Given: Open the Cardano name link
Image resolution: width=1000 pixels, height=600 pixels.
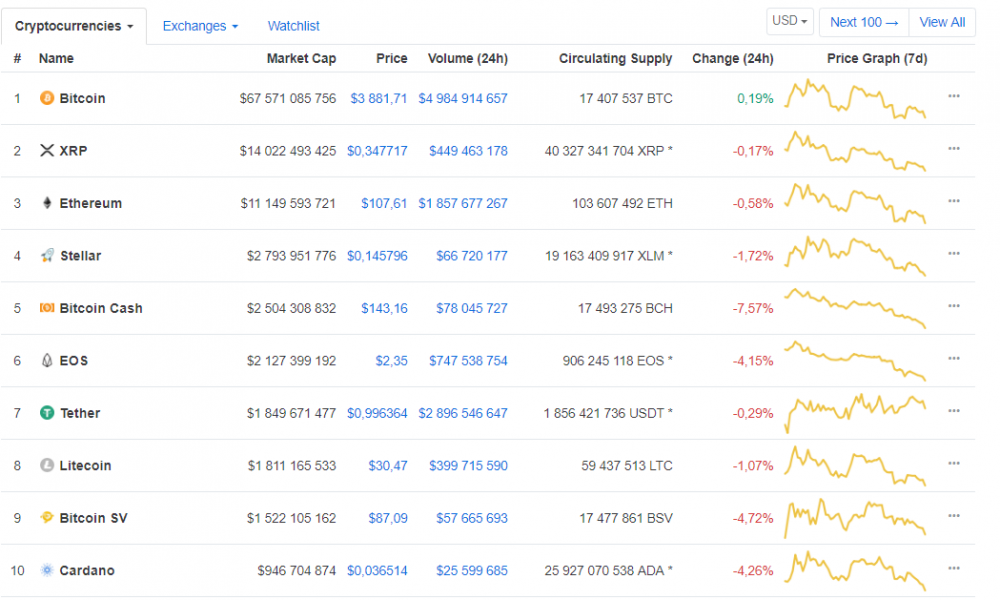Looking at the screenshot, I should (87, 571).
